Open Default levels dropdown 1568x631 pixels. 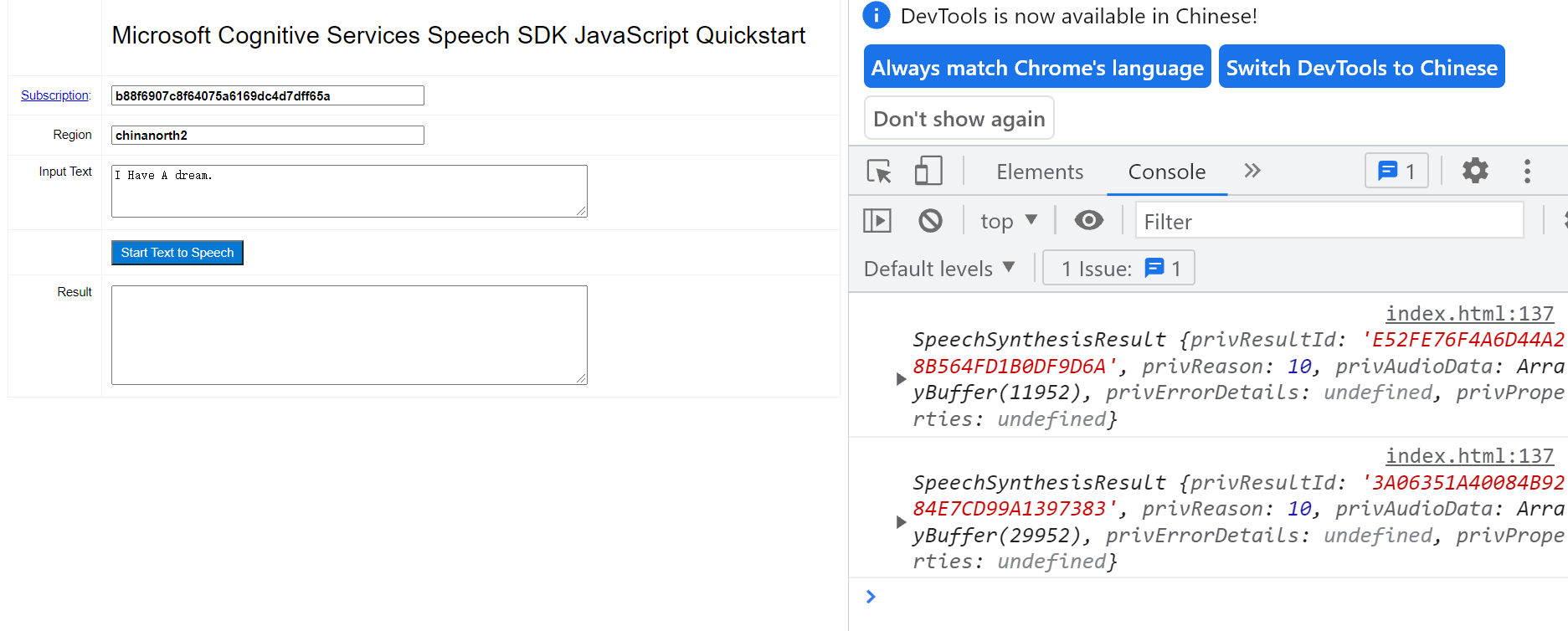[x=939, y=269]
